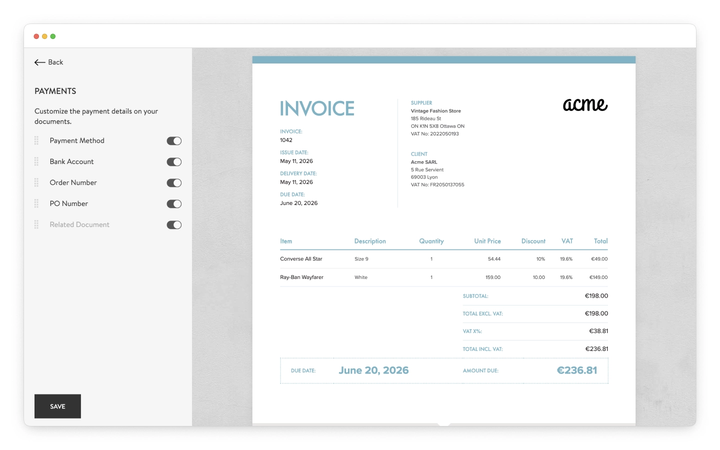
Task: Select the PO Number label
Action: [68, 203]
